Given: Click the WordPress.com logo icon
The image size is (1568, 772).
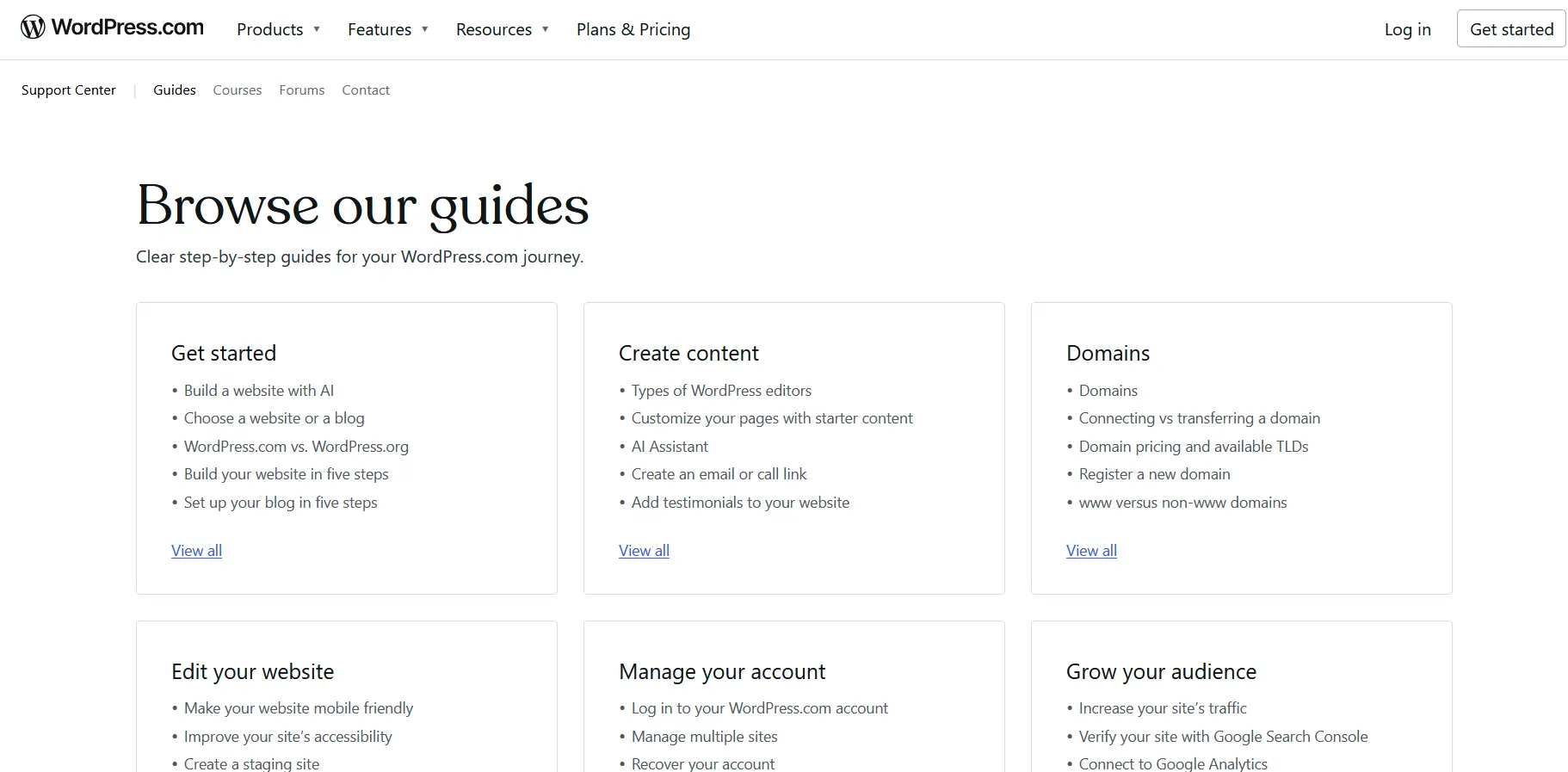Looking at the screenshot, I should click(x=33, y=28).
